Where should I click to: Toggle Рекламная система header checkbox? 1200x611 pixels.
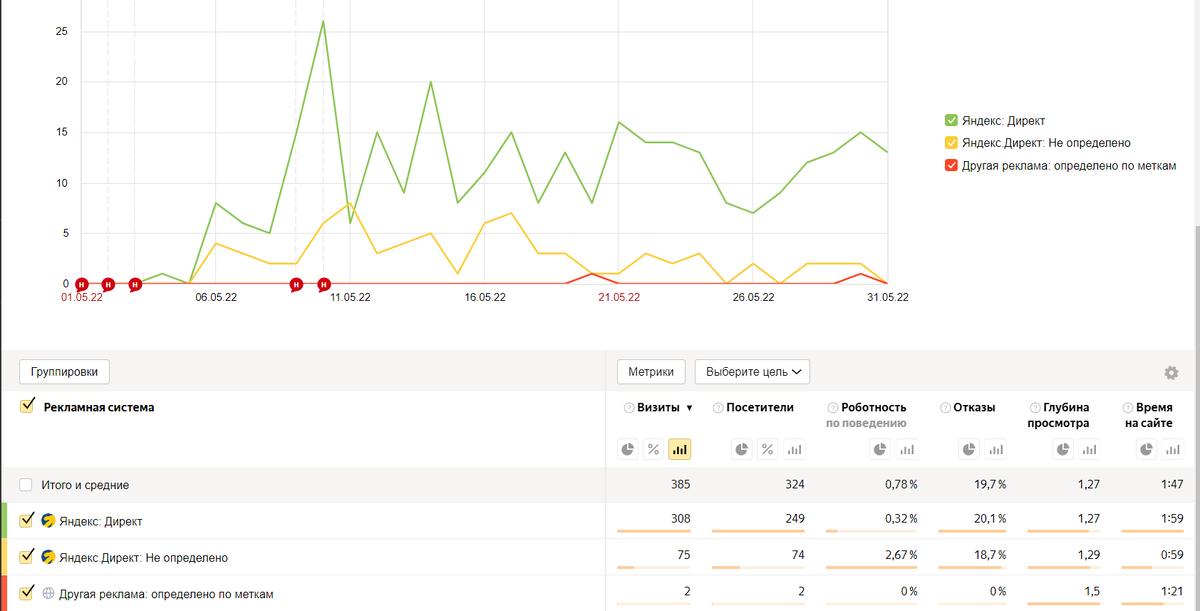click(27, 406)
